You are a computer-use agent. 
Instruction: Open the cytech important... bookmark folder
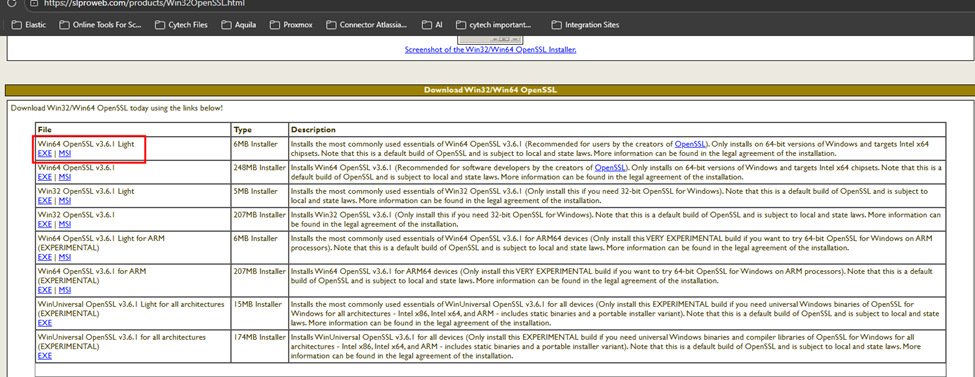494,25
